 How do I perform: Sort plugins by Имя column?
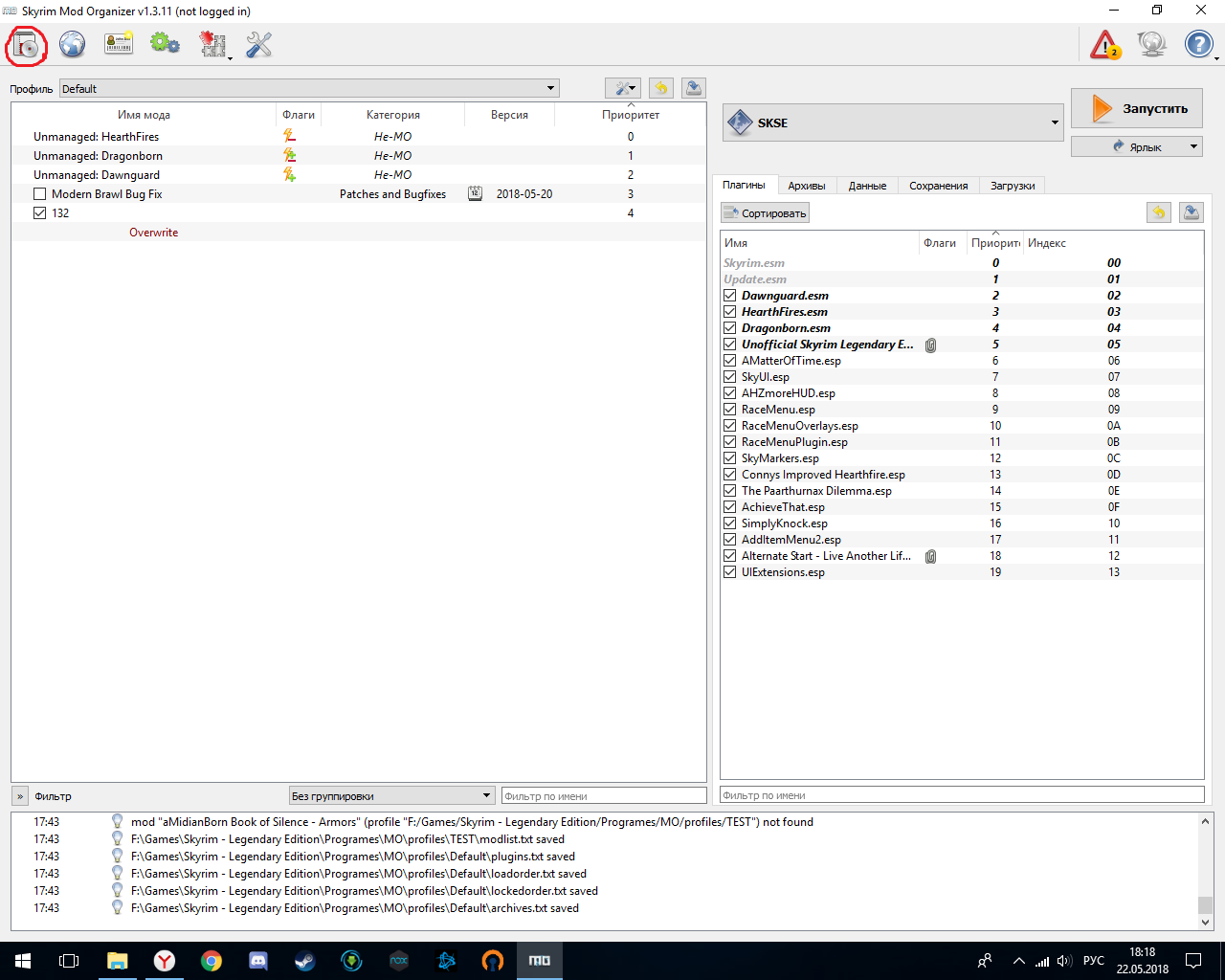coord(820,243)
